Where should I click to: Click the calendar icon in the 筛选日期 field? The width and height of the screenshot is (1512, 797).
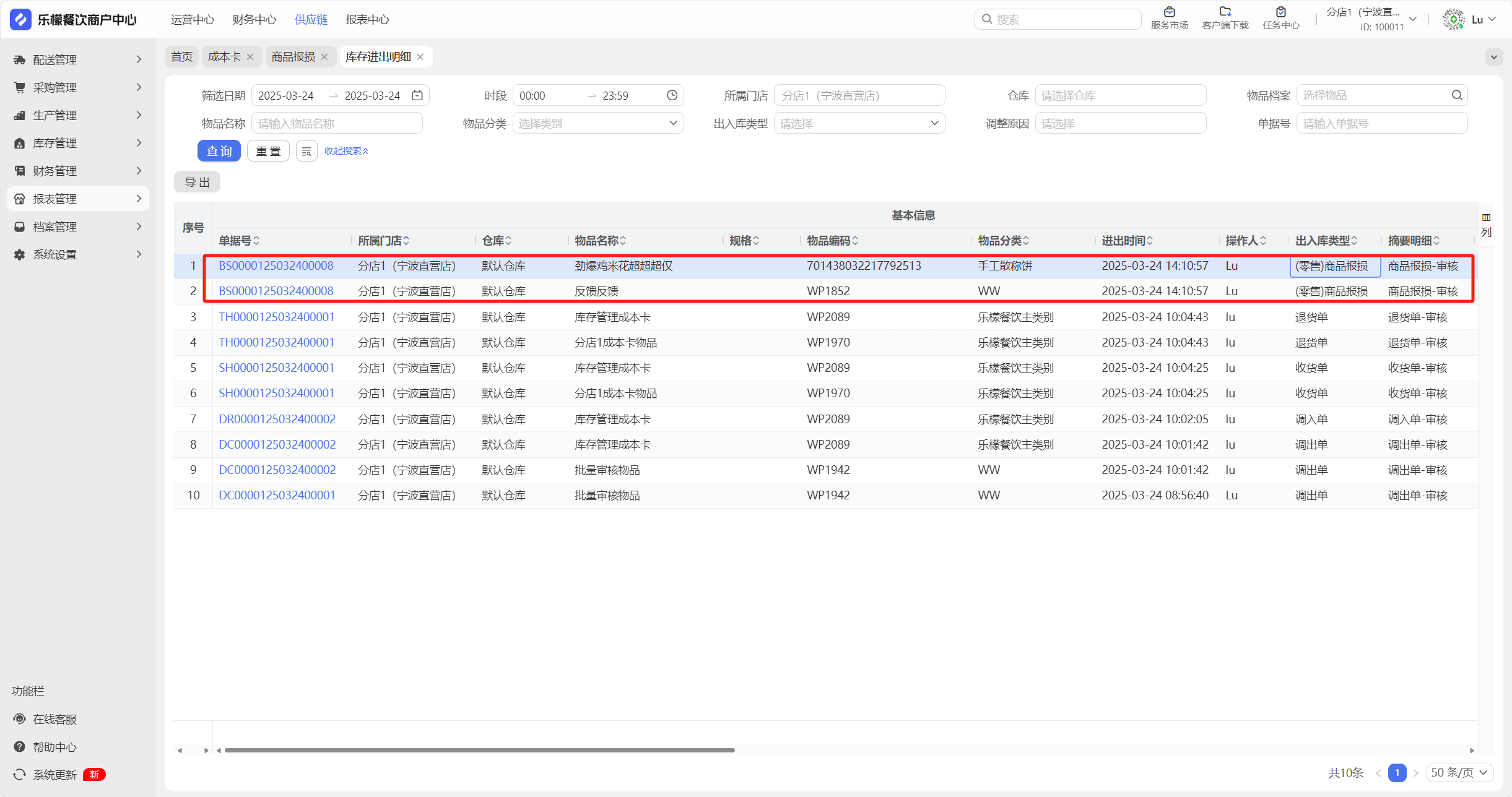click(417, 95)
